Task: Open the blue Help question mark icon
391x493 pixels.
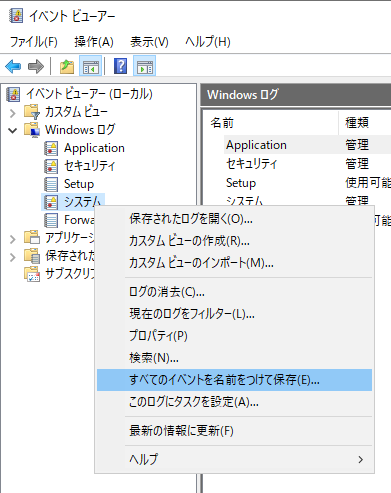Action: (x=120, y=66)
